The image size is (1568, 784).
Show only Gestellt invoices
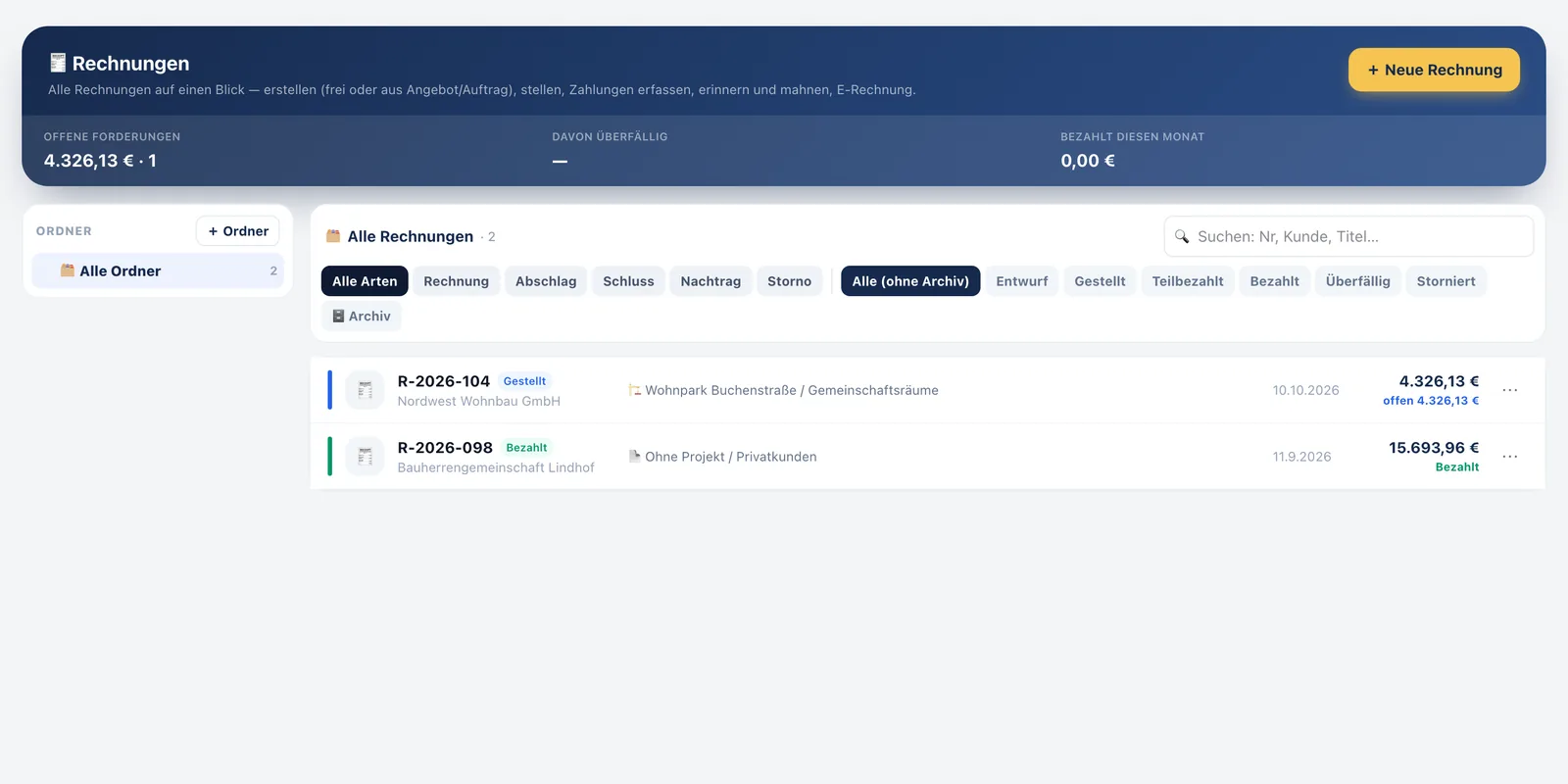(1100, 281)
